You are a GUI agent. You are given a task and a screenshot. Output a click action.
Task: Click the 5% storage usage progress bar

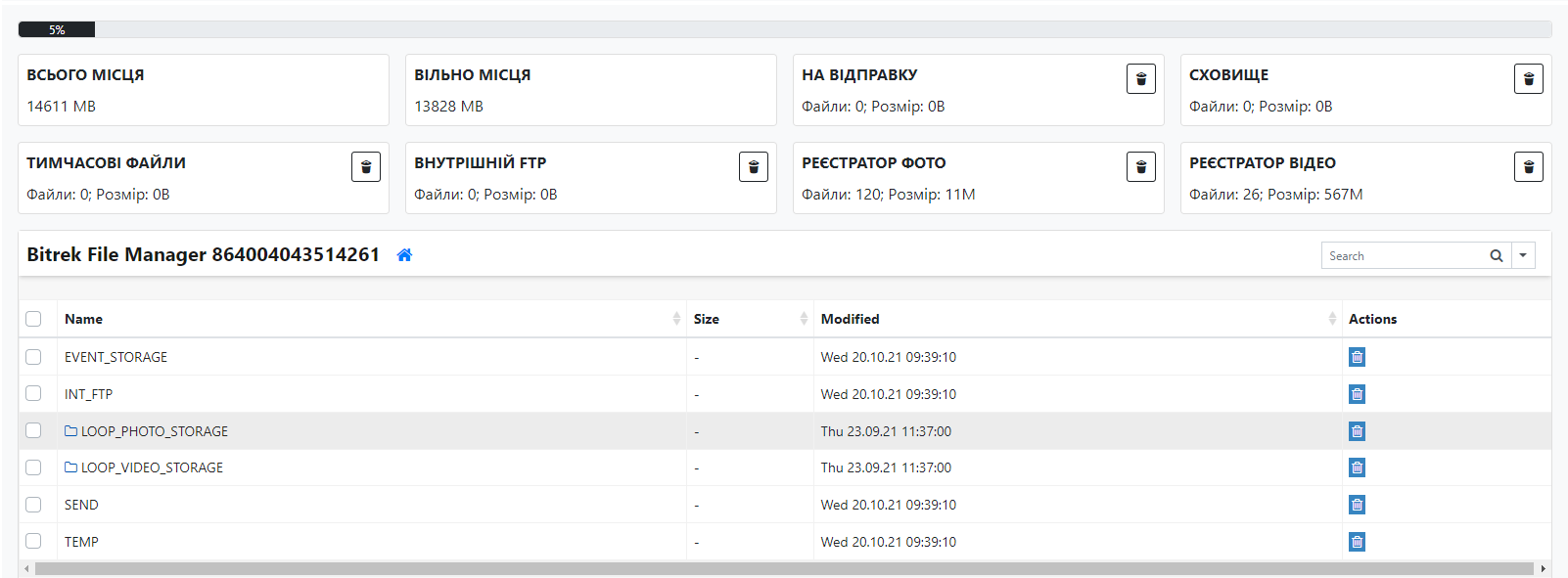tap(57, 29)
